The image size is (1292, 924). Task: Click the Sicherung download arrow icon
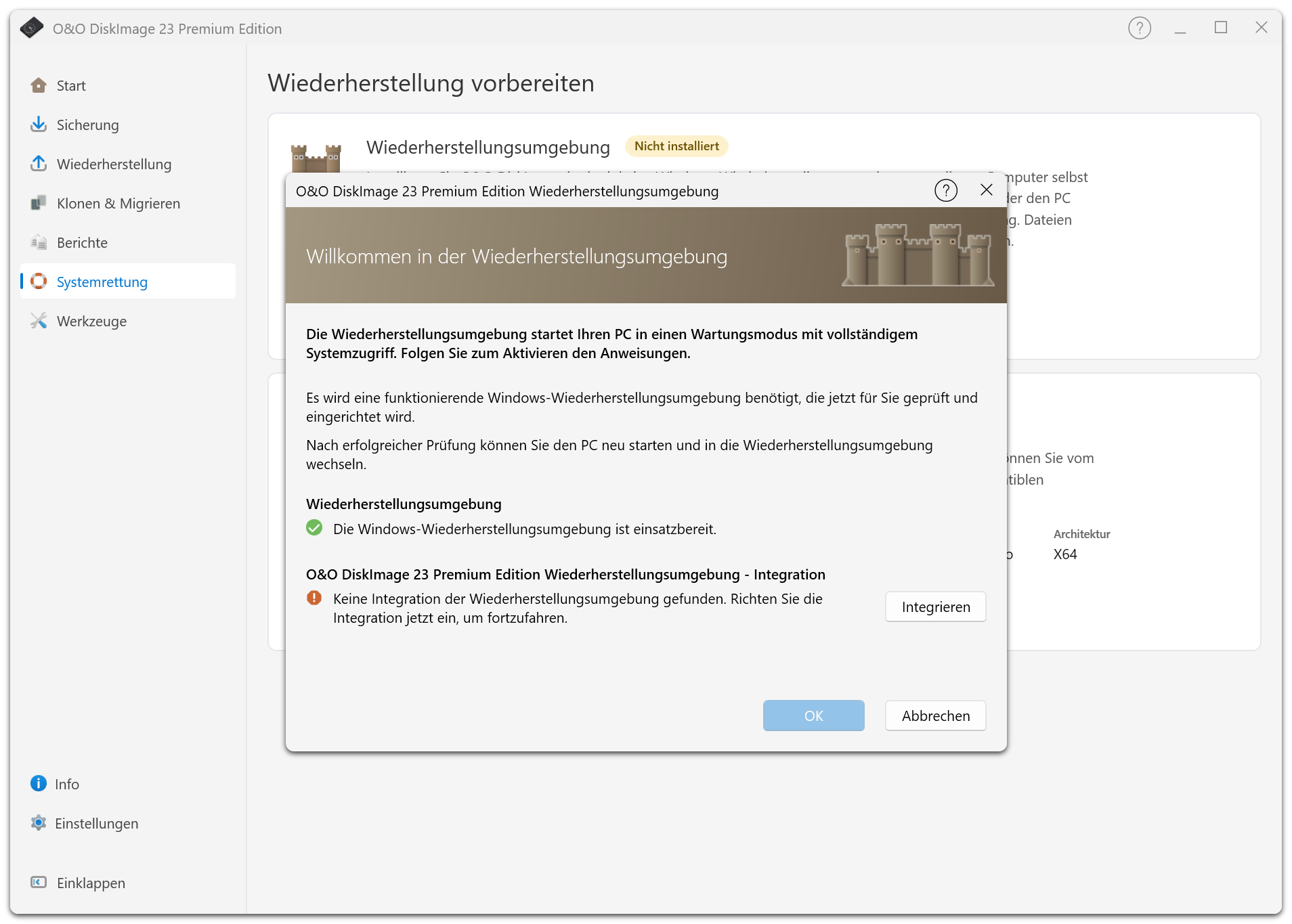tap(39, 125)
